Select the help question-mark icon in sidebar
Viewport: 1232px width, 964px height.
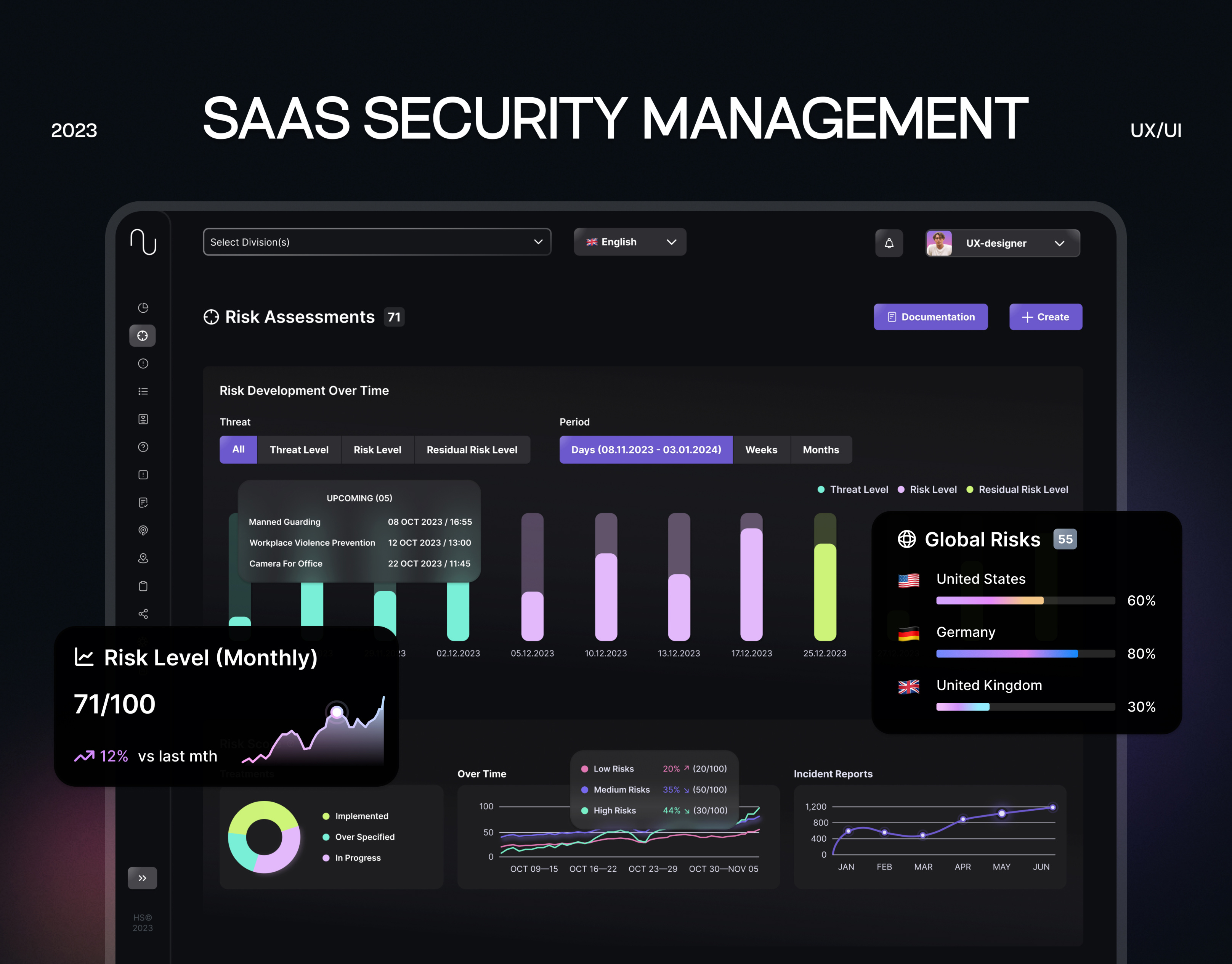click(143, 447)
